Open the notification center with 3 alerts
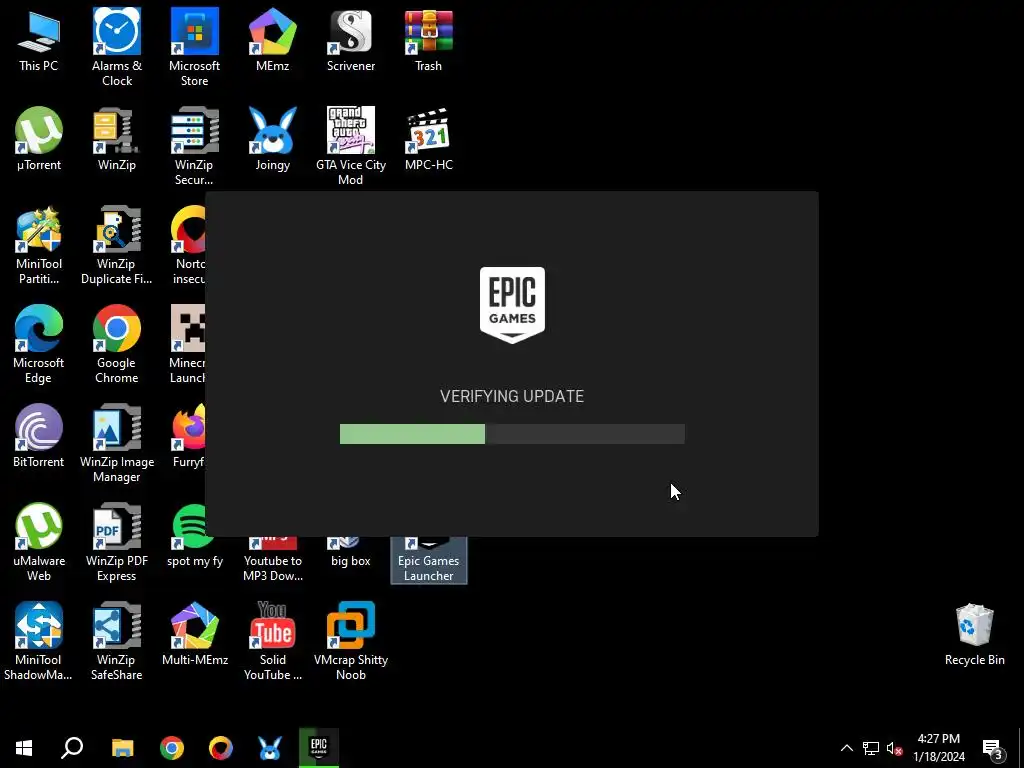The width and height of the screenshot is (1024, 768). 992,748
